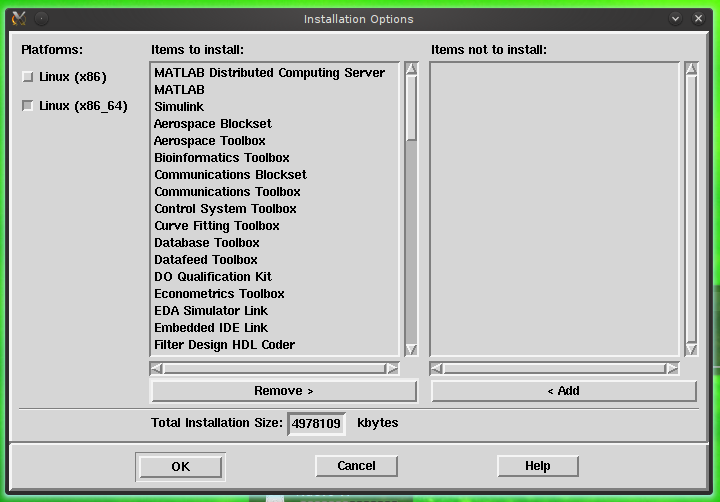The width and height of the screenshot is (720, 502).
Task: Select Econometrics Toolbox in the list
Action: 274,293
